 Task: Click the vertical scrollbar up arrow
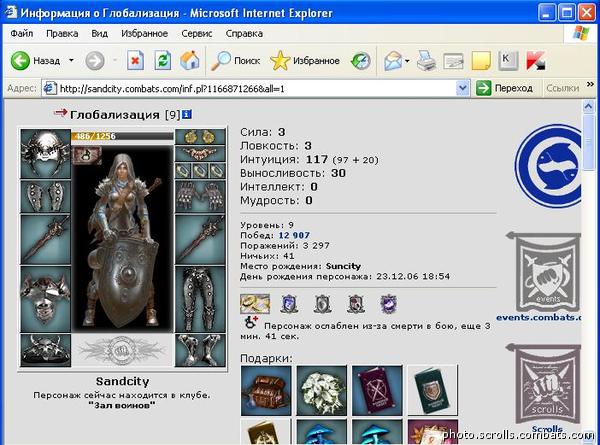[589, 106]
